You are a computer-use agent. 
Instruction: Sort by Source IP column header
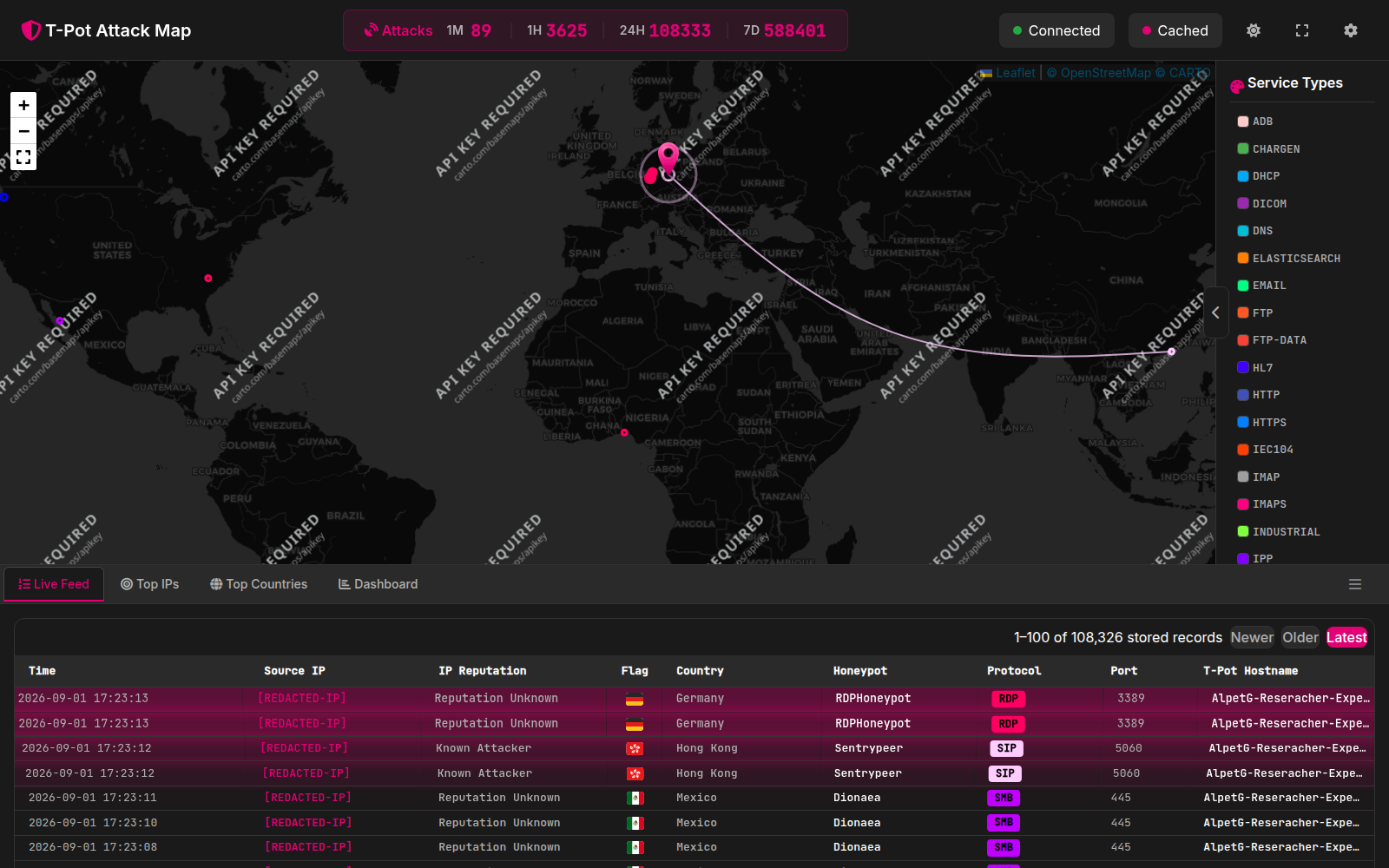(x=294, y=671)
